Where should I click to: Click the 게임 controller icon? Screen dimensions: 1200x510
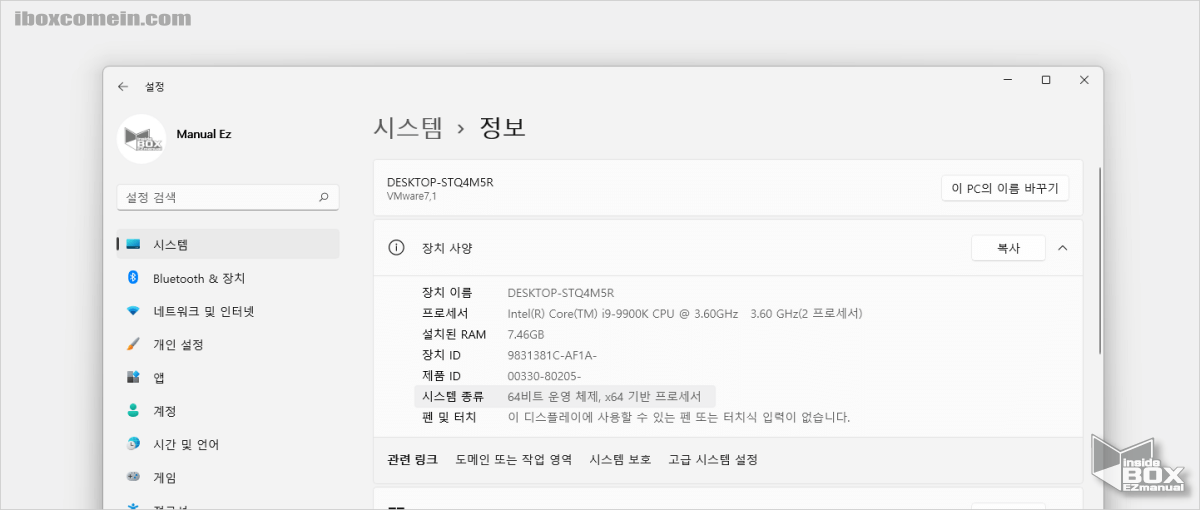133,477
